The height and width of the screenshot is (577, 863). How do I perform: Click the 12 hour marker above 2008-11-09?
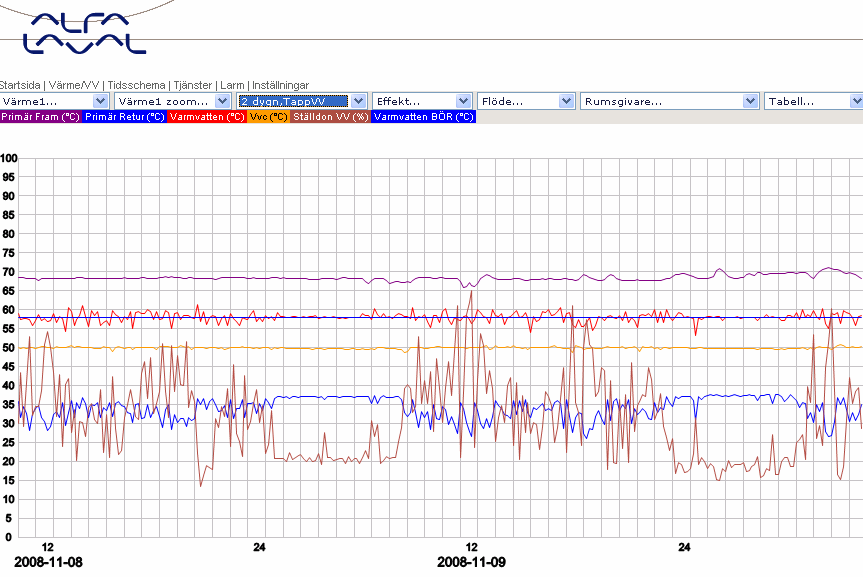pyautogui.click(x=472, y=547)
